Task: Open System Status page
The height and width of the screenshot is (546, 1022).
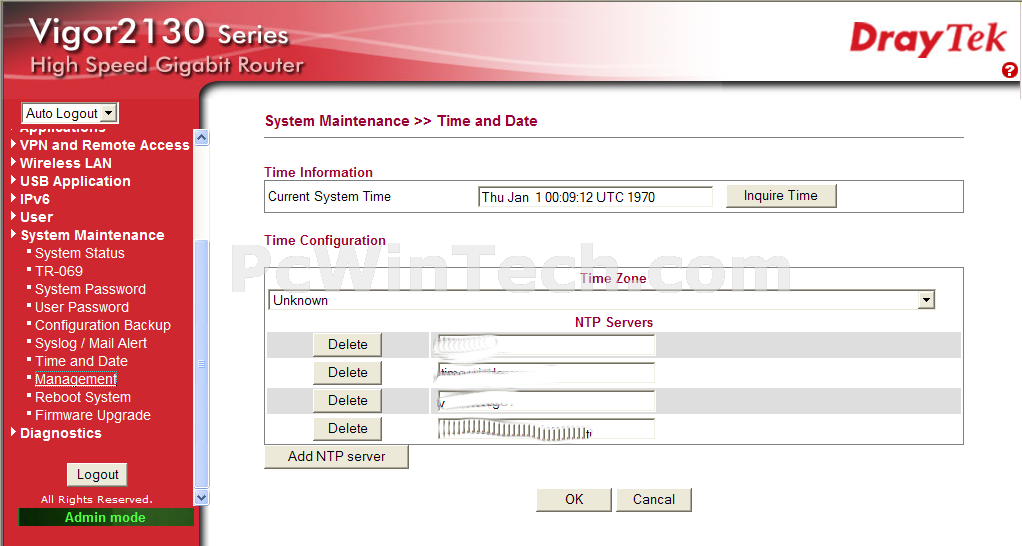Action: 80,253
